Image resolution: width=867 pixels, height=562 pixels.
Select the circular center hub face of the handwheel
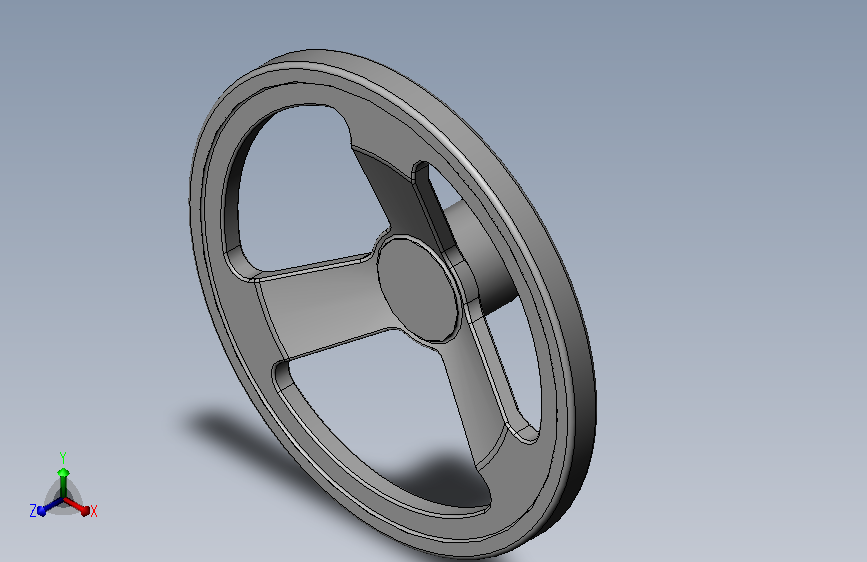coord(419,289)
